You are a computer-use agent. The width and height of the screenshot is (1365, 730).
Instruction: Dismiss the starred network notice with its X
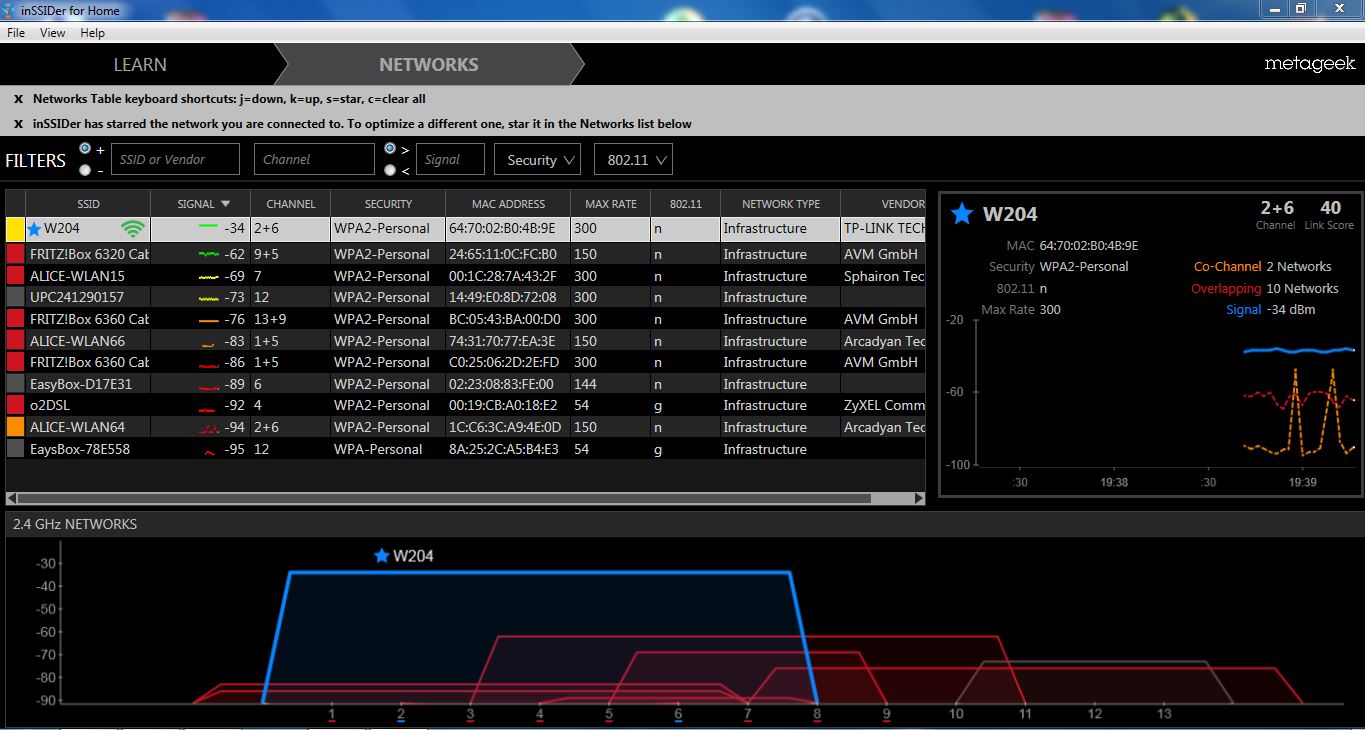(18, 124)
